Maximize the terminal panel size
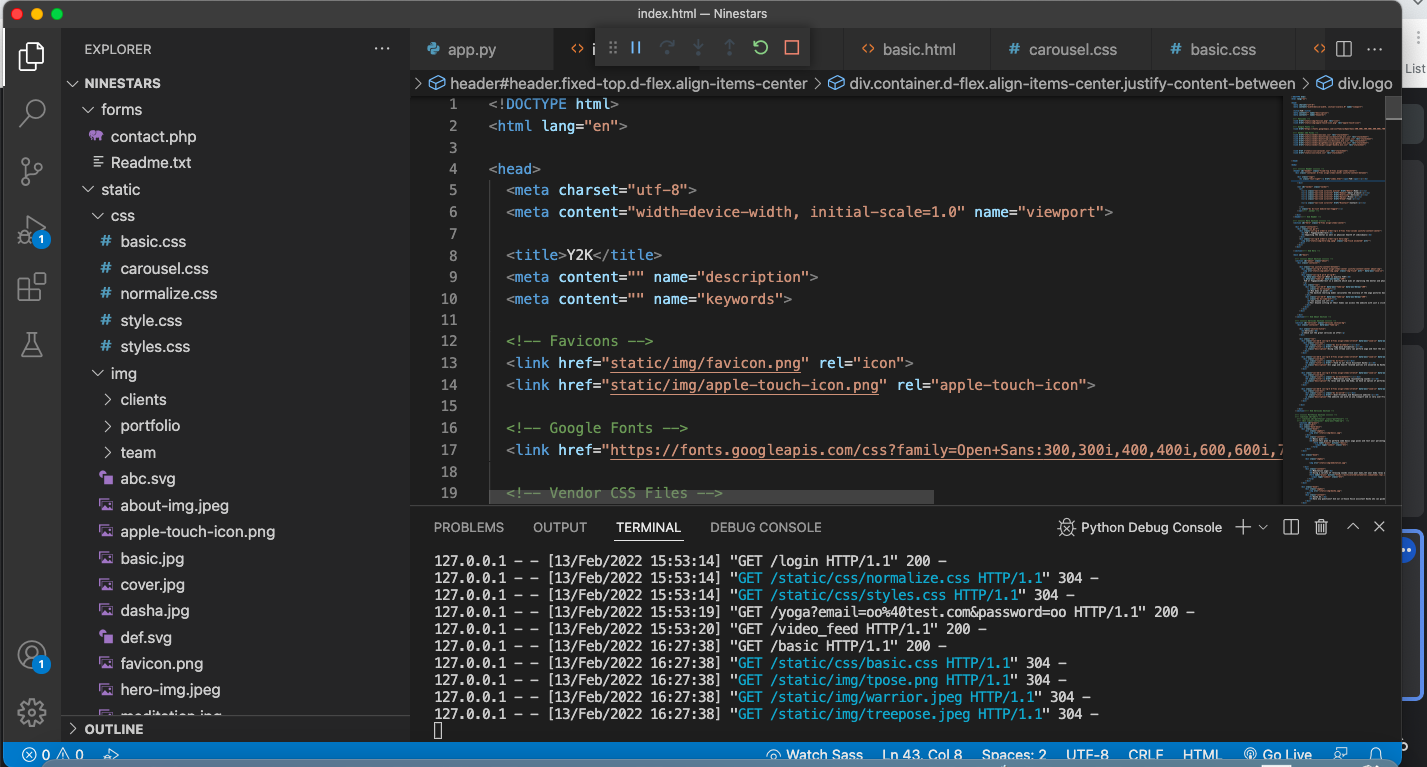Image resolution: width=1427 pixels, height=767 pixels. coord(1352,527)
